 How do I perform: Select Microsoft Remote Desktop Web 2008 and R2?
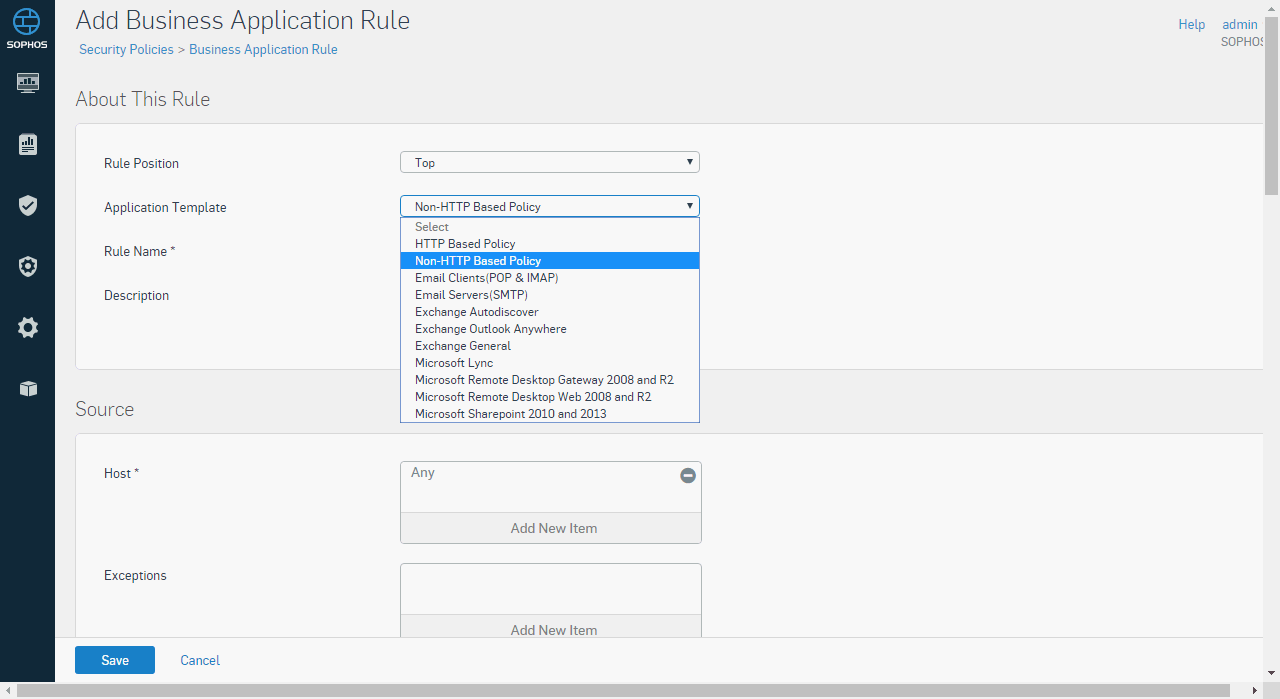click(550, 397)
